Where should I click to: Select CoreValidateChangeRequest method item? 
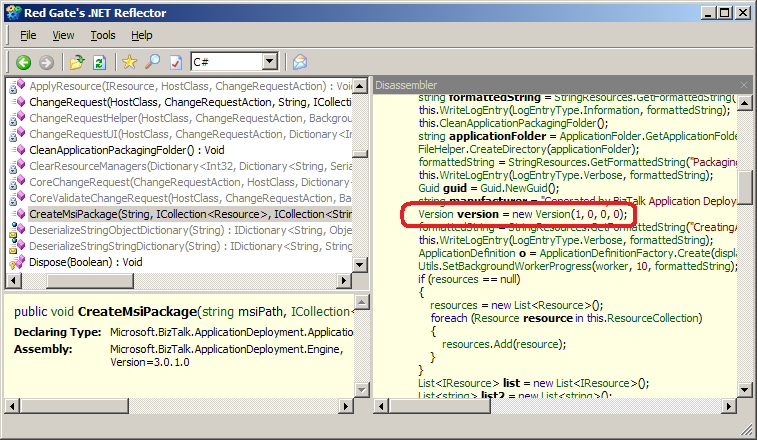tap(190, 198)
